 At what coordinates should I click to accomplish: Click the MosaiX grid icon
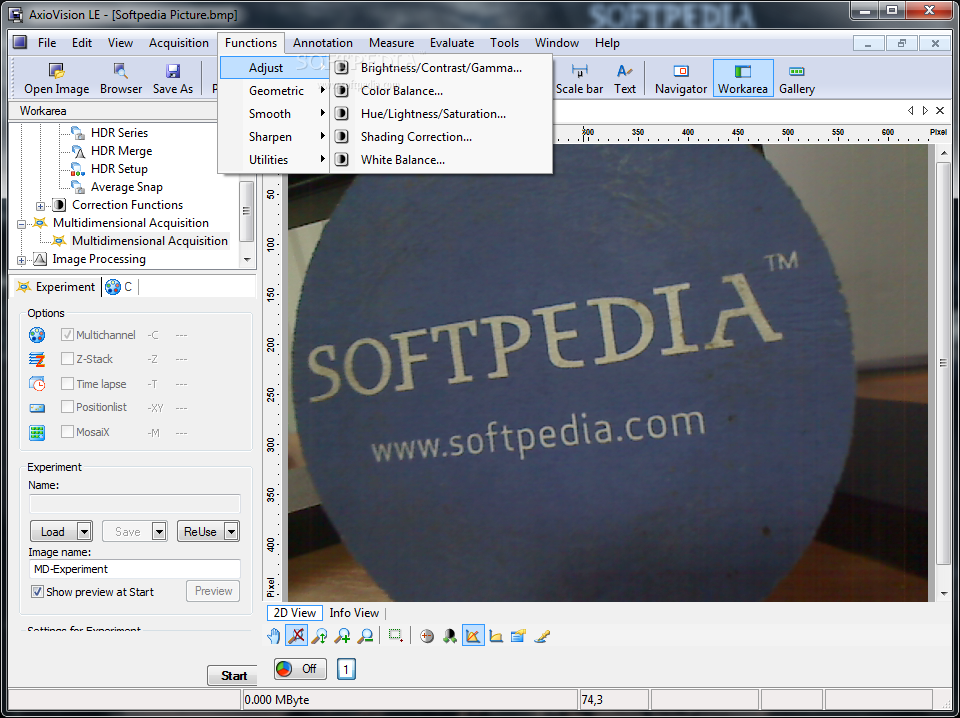pos(37,432)
